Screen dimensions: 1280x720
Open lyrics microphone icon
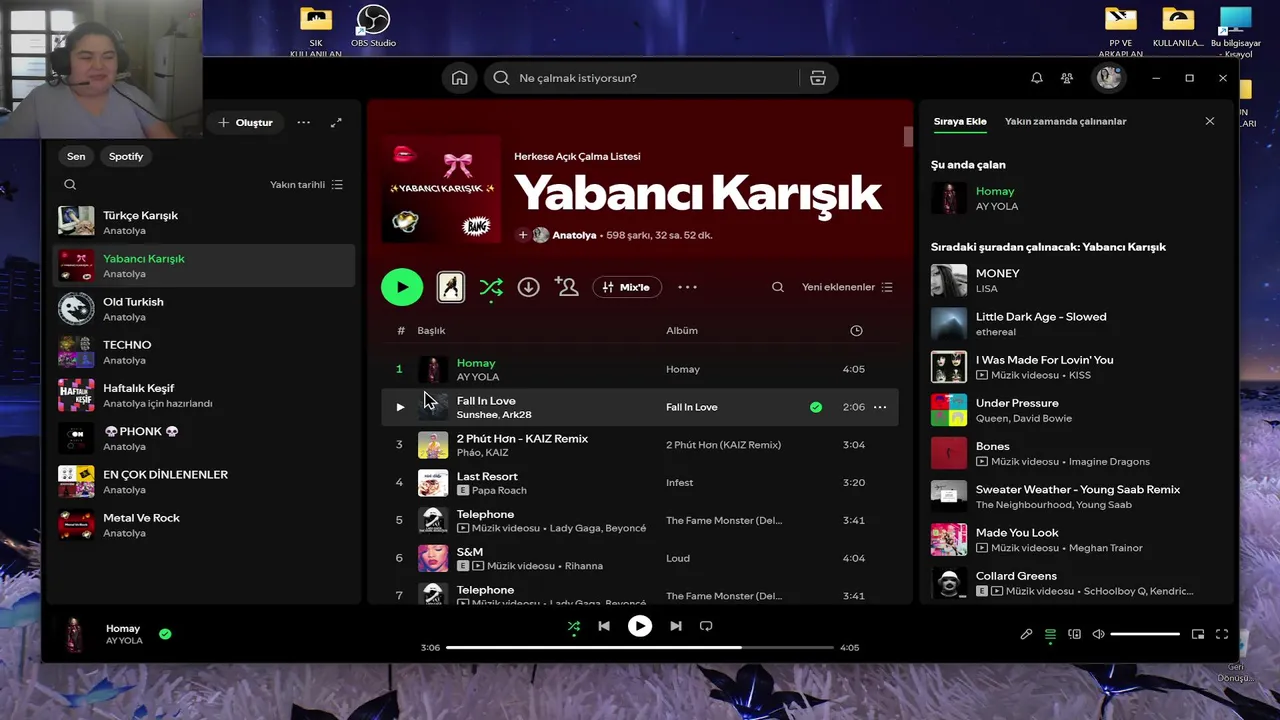pyautogui.click(x=1026, y=634)
